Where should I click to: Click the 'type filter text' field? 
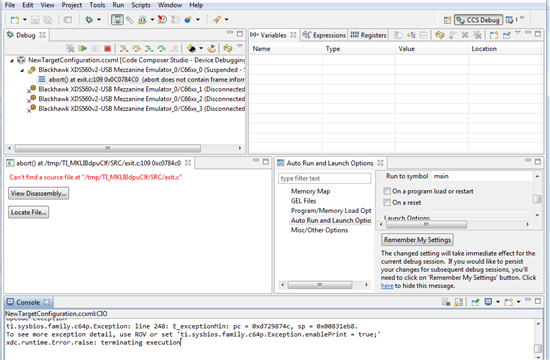pos(324,178)
